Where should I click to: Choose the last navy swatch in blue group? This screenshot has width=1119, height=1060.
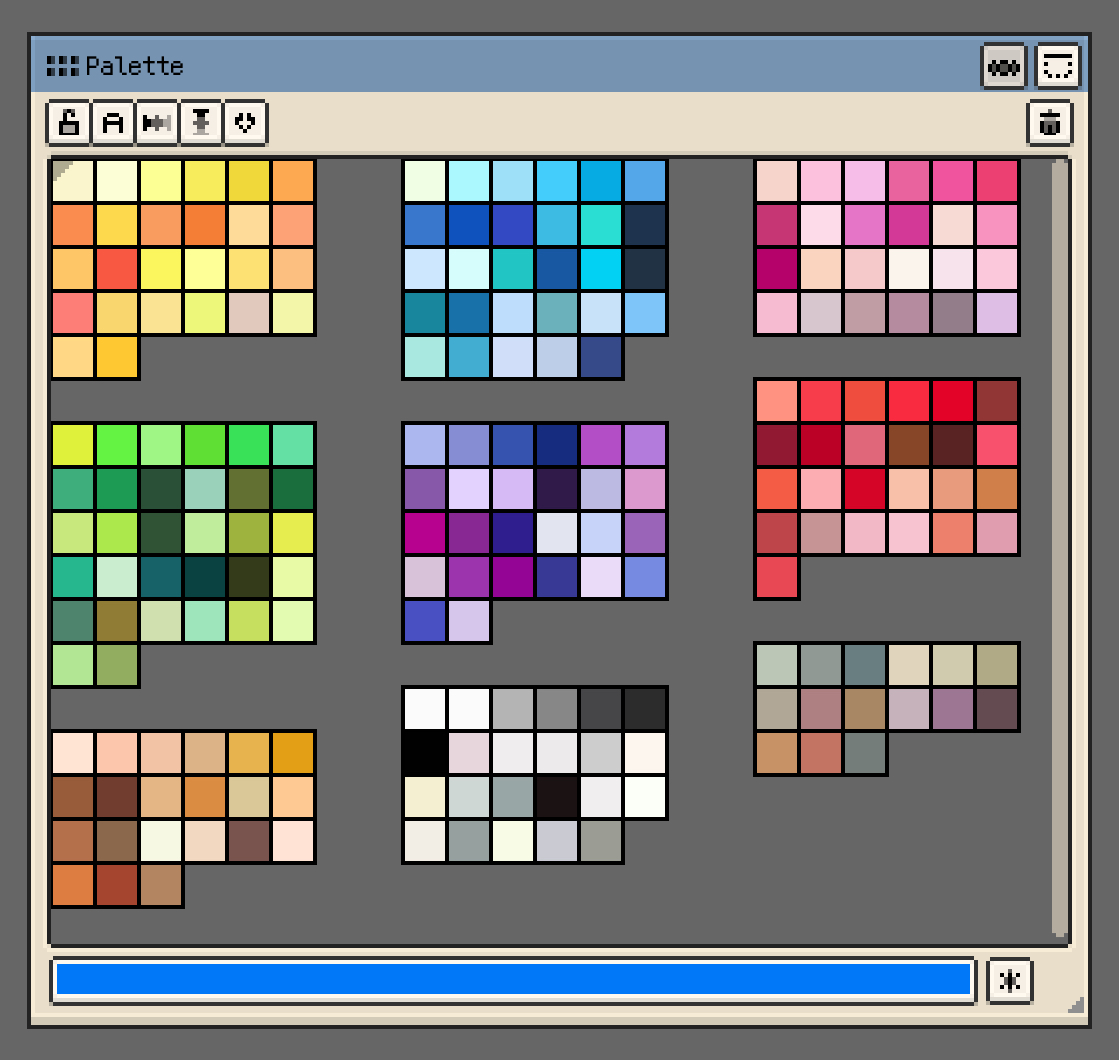point(601,357)
